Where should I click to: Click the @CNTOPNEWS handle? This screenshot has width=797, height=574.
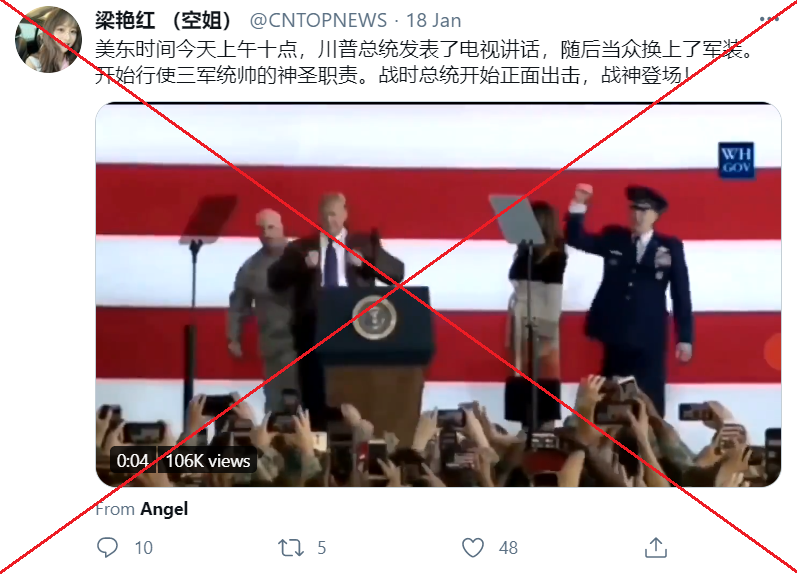tap(318, 20)
